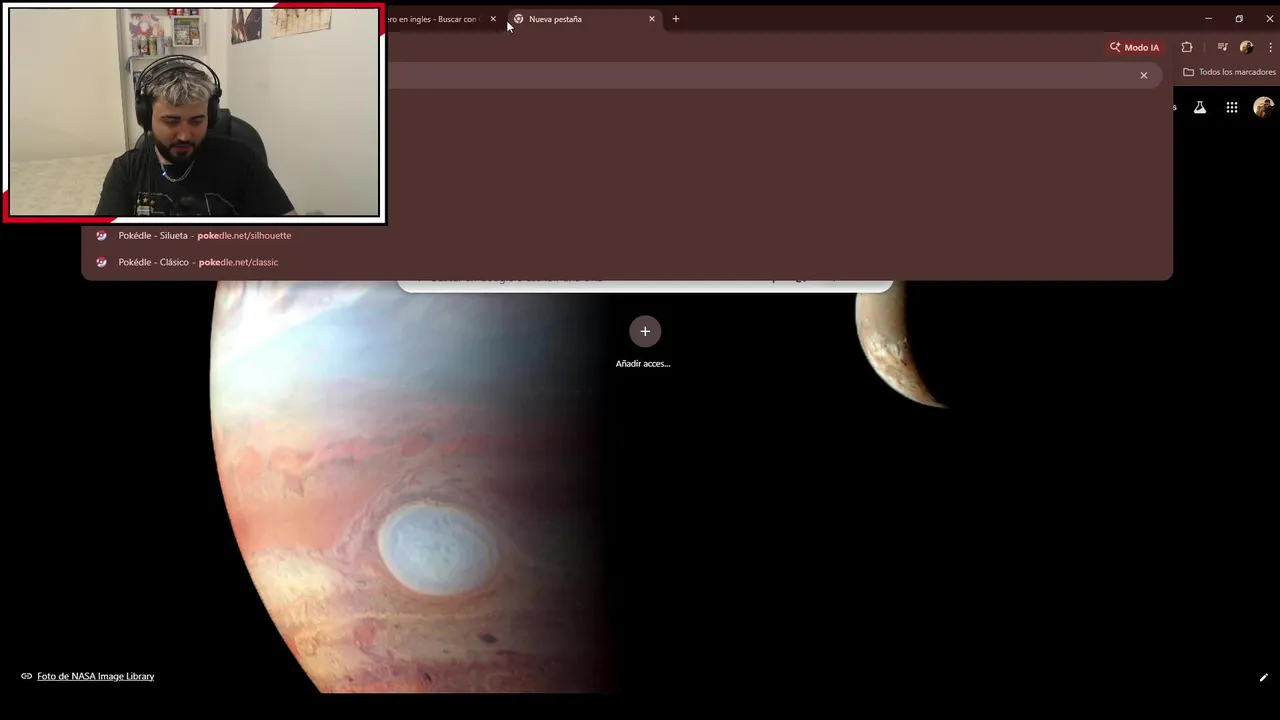Open Todos los marcadores folder
This screenshot has height=720, width=1280.
(1229, 72)
